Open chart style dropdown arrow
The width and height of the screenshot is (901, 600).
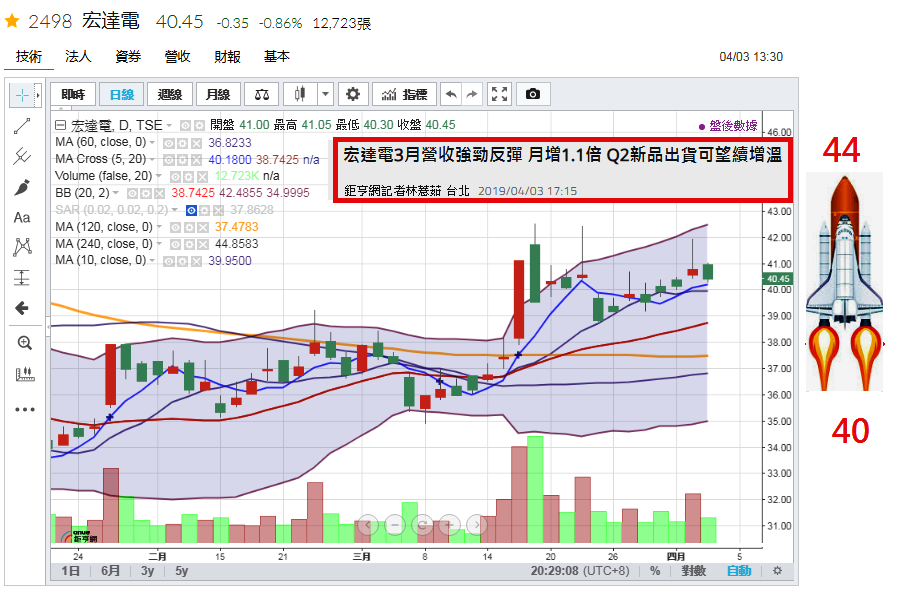pyautogui.click(x=325, y=94)
